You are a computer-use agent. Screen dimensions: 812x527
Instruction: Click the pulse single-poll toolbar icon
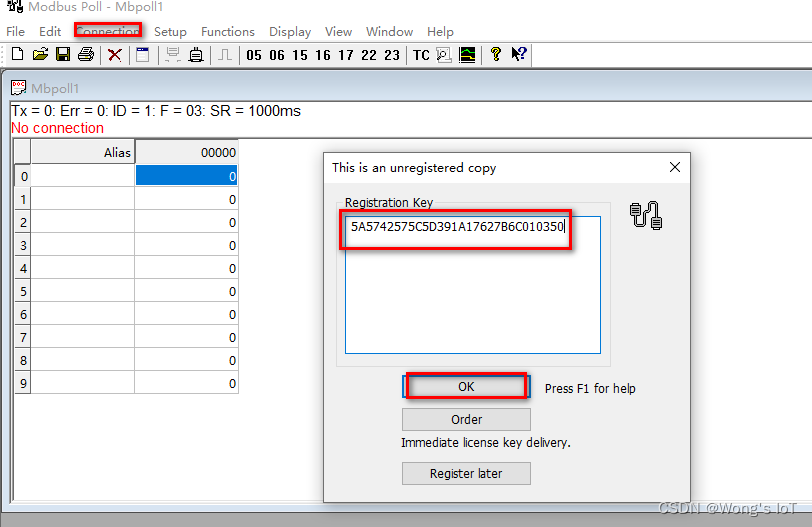(x=225, y=54)
